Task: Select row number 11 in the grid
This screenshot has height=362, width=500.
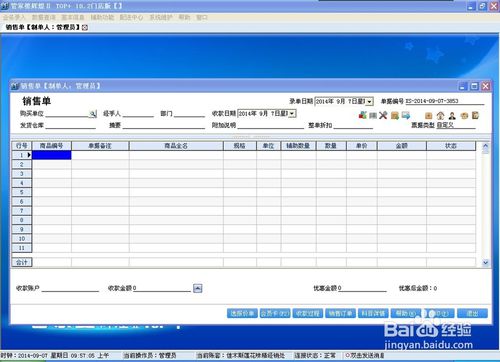Action: pos(22,248)
